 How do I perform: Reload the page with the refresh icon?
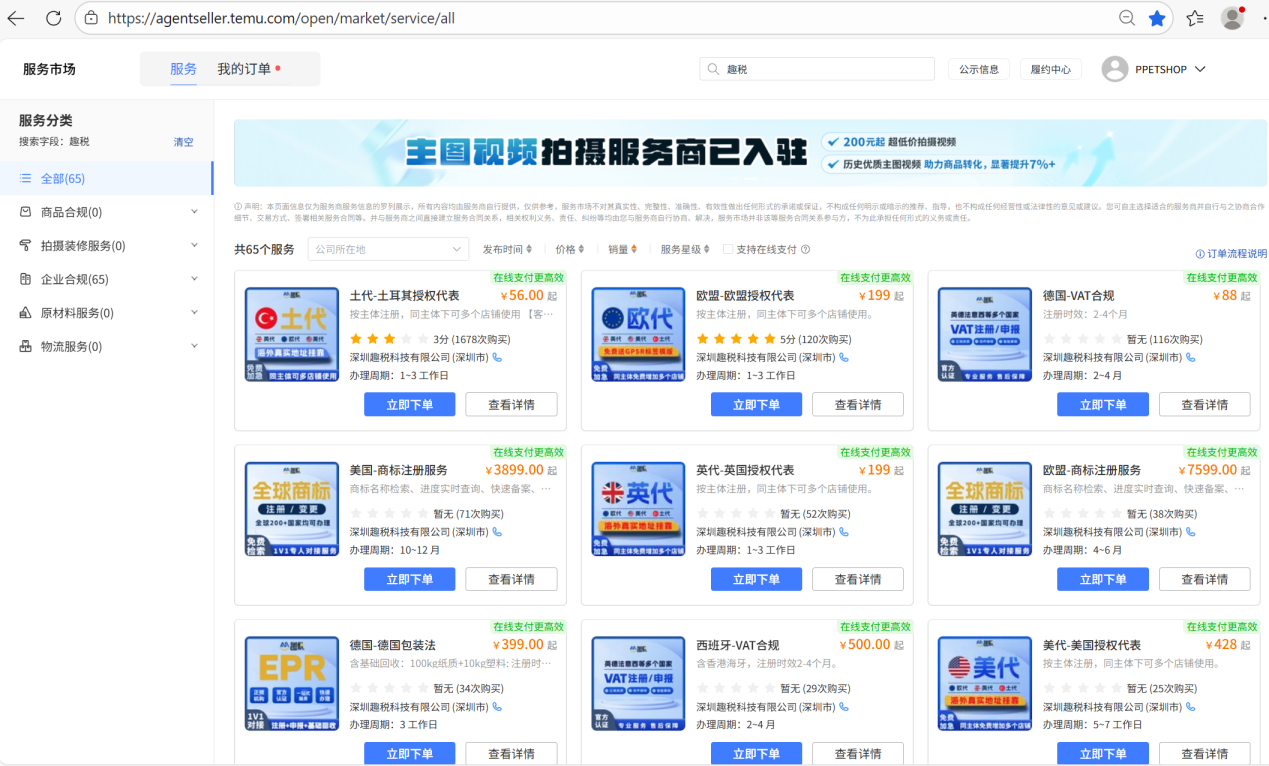click(53, 18)
